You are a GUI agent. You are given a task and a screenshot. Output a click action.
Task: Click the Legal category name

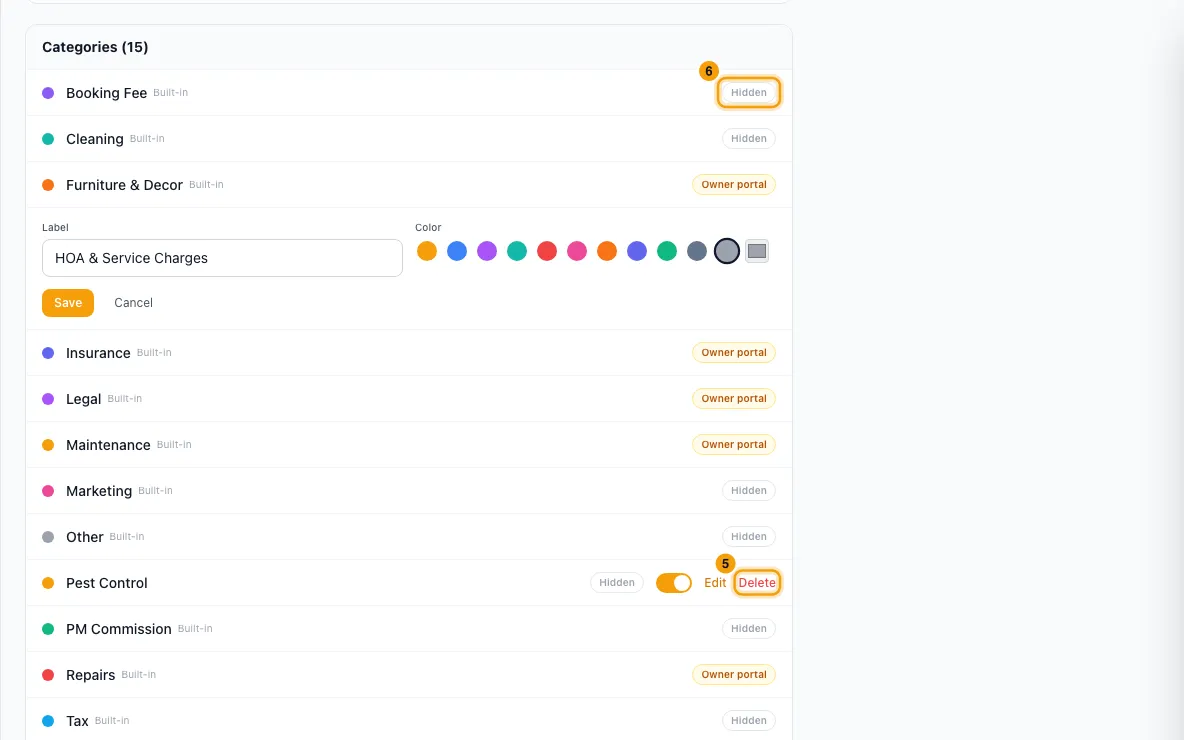point(83,399)
